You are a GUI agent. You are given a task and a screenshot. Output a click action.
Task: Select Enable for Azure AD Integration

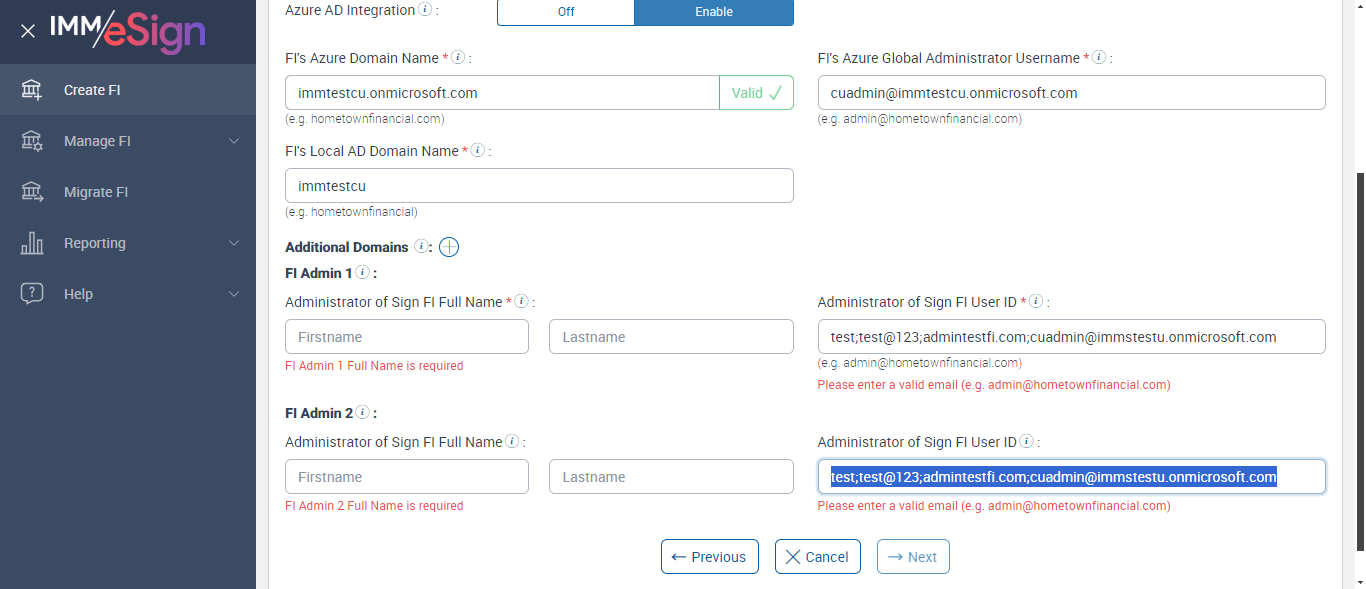coord(714,12)
